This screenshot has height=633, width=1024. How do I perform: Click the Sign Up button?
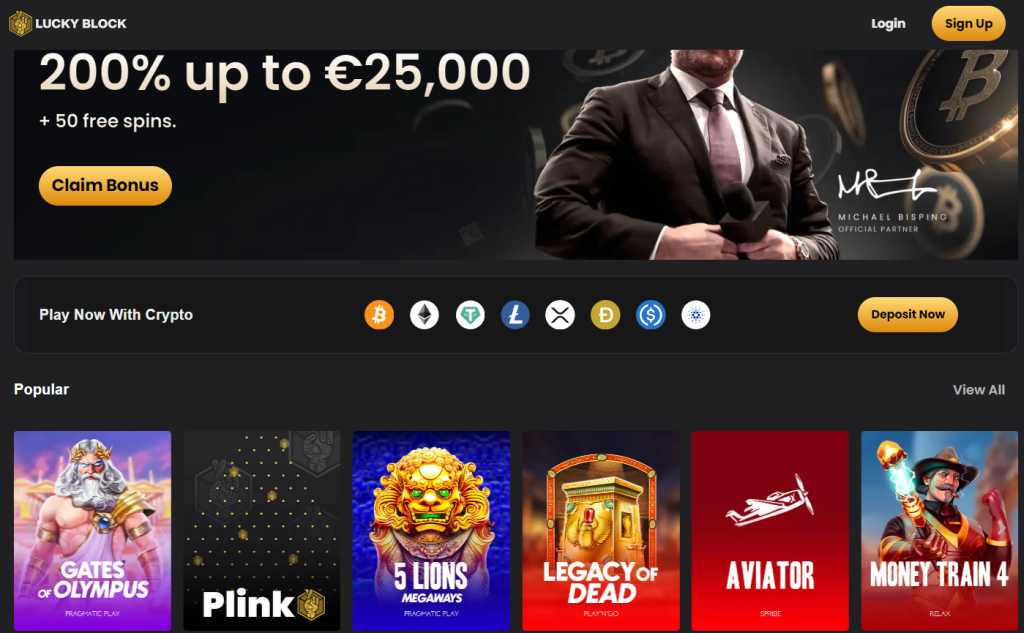[x=968, y=24]
